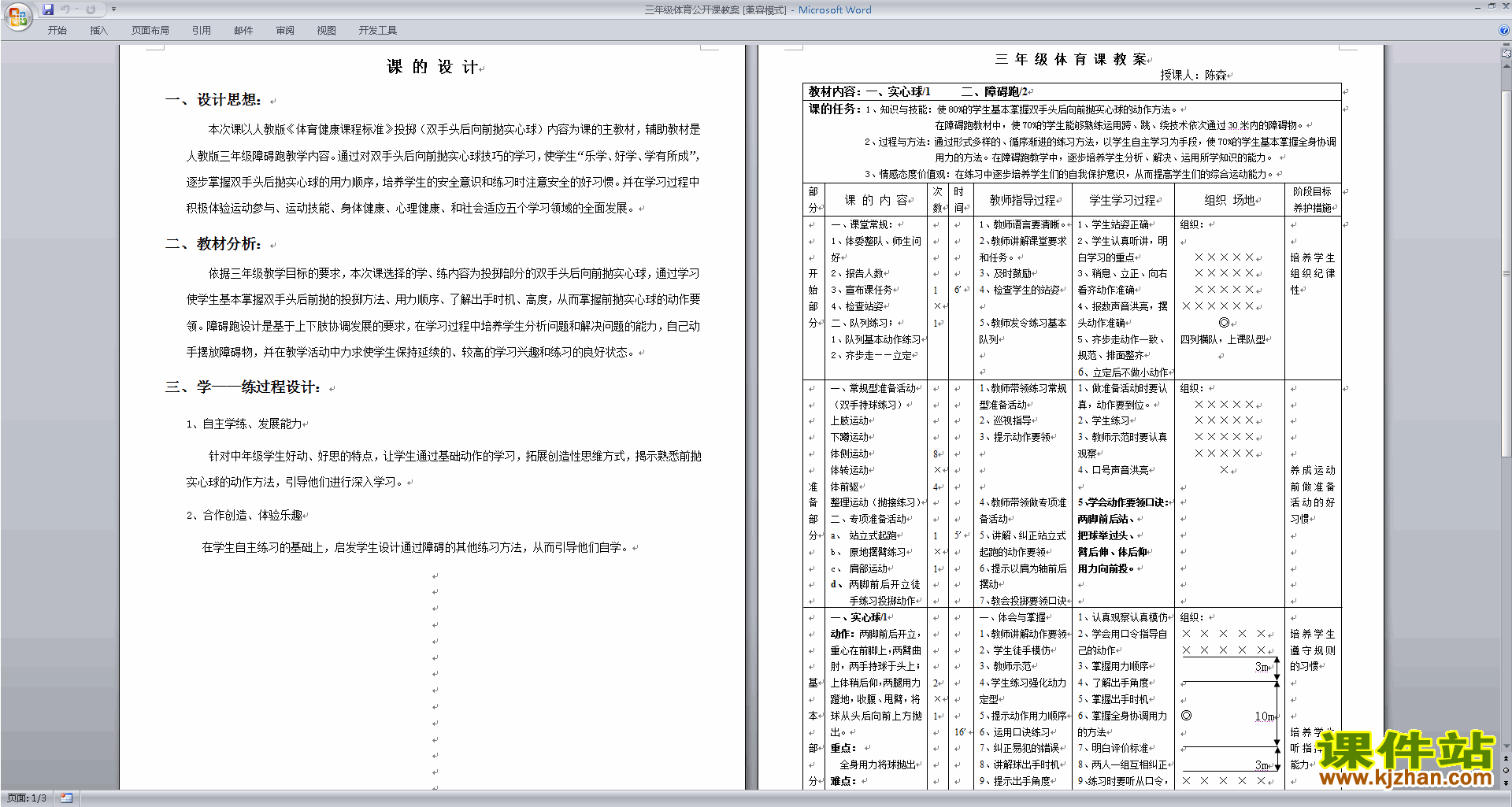The image size is (1512, 807).
Task: Click 教材内容:一、实心球/1 in table
Action: click(x=869, y=91)
